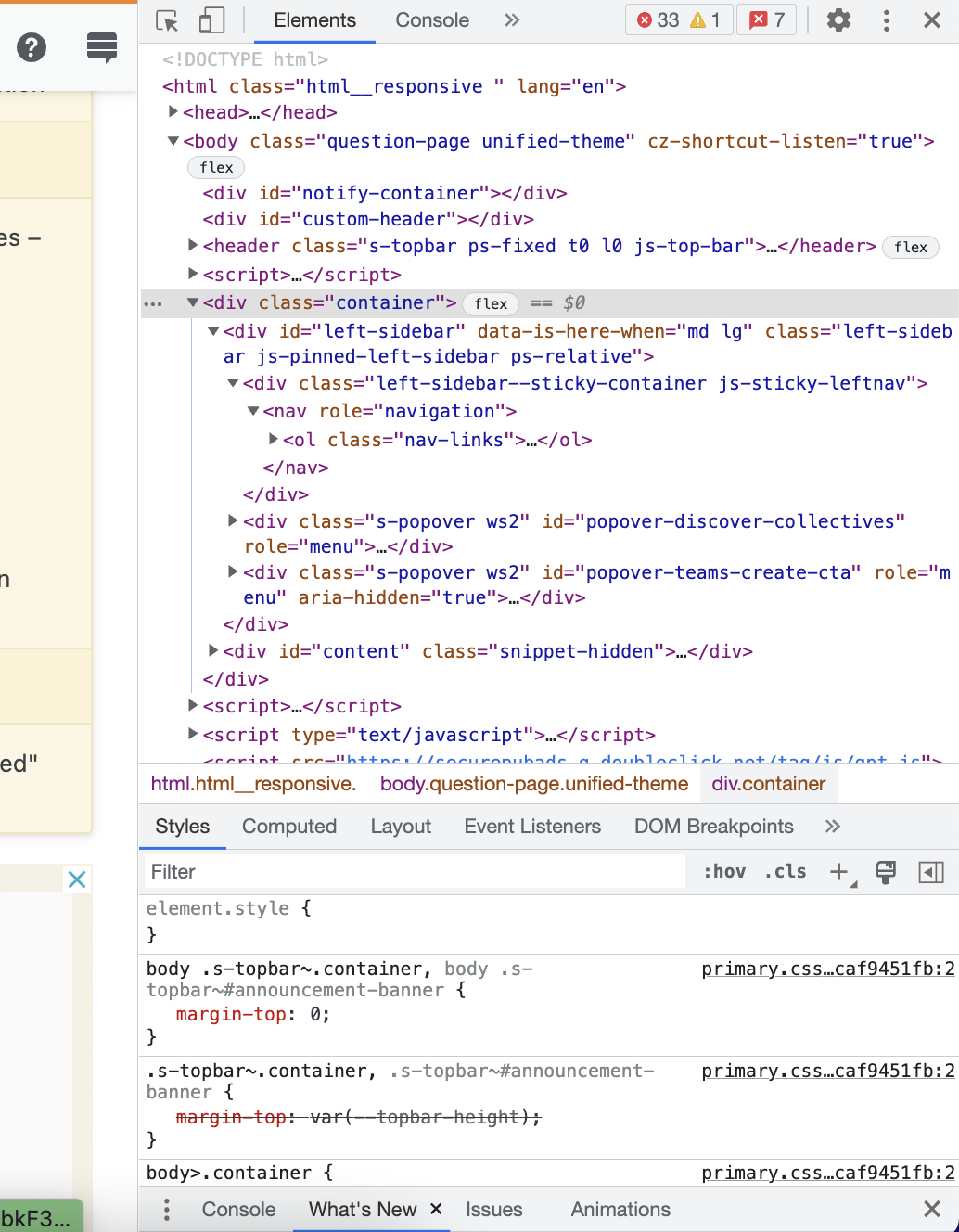This screenshot has height=1232, width=959.
Task: Click ellipsis actions on selected node
Action: [x=153, y=303]
